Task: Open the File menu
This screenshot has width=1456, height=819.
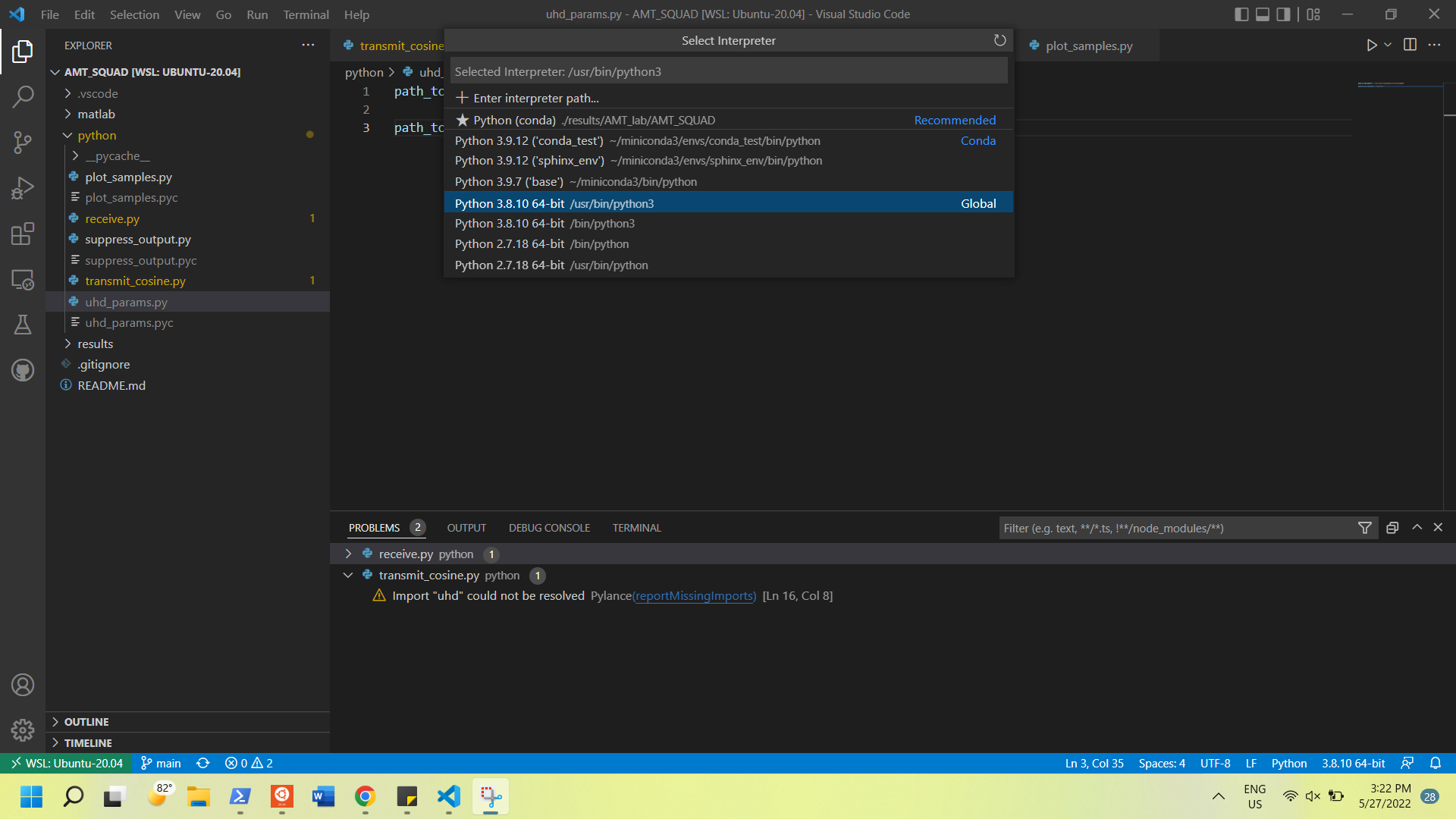Action: click(x=49, y=14)
